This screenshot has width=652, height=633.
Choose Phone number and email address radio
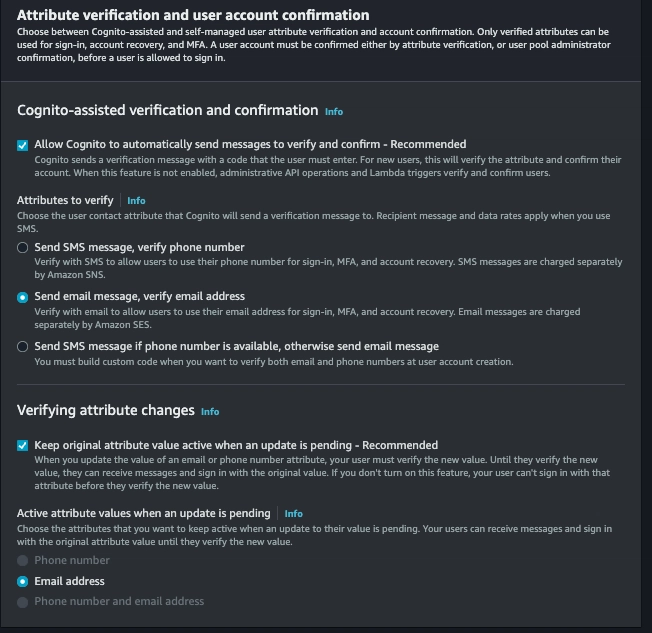[x=22, y=602]
